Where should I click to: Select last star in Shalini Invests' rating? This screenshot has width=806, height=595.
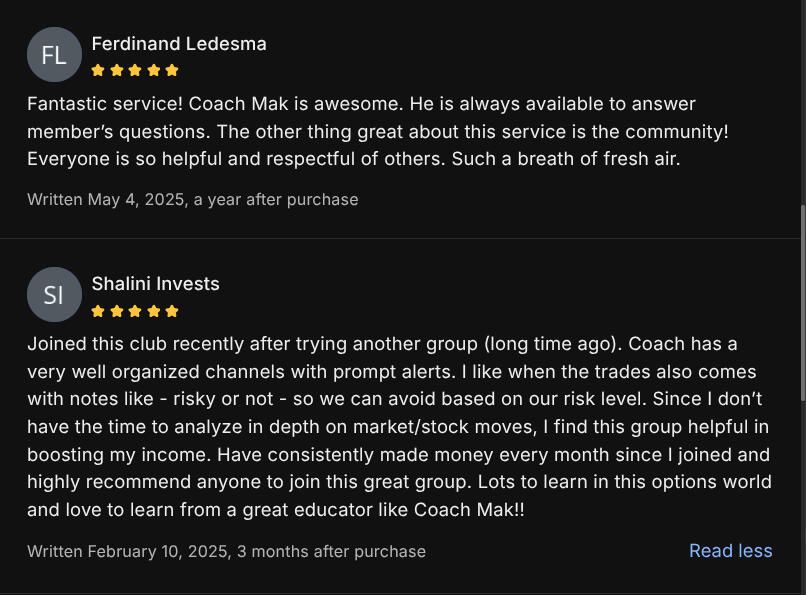(172, 311)
